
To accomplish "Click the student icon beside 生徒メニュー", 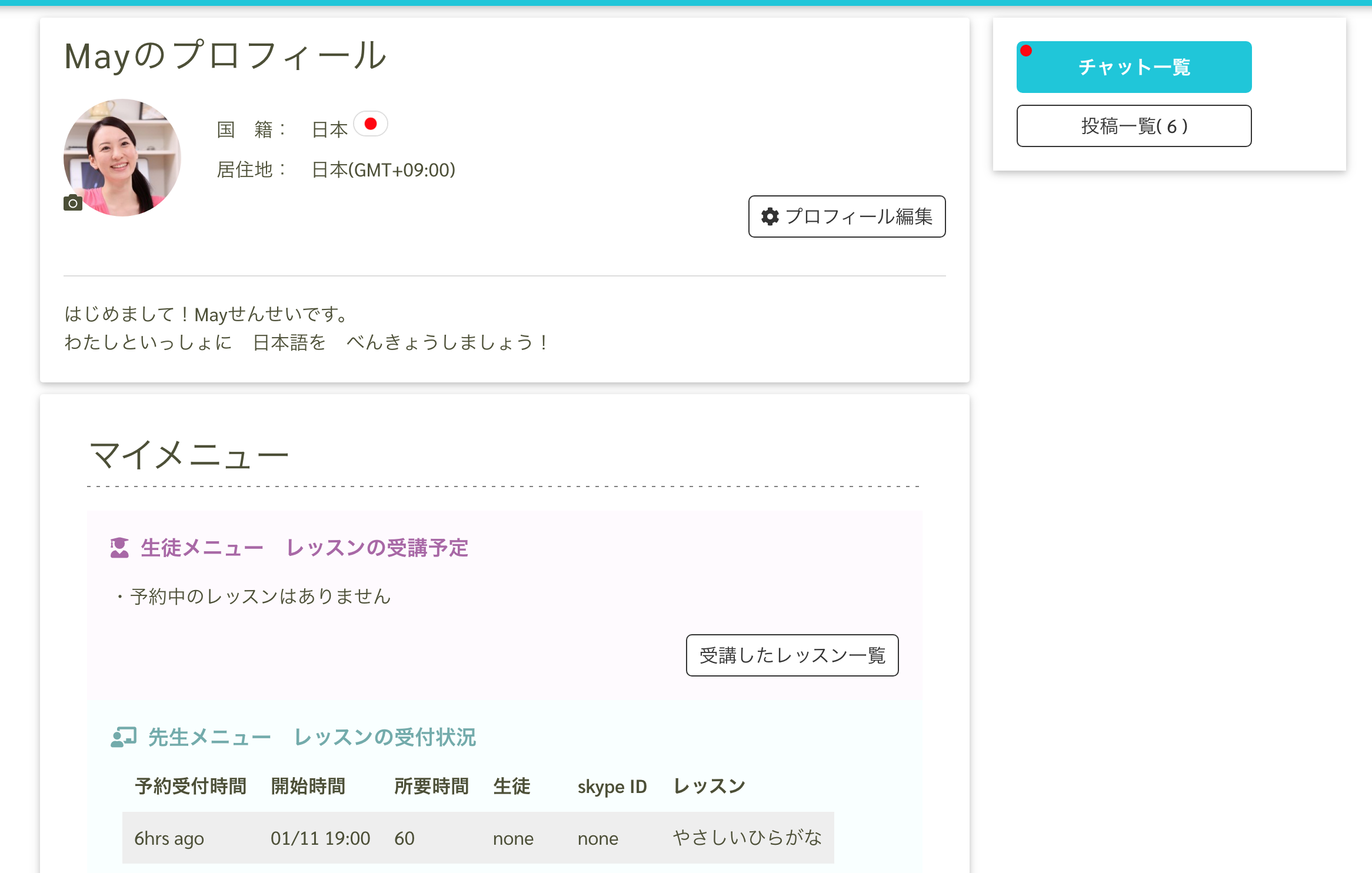I will pyautogui.click(x=119, y=548).
